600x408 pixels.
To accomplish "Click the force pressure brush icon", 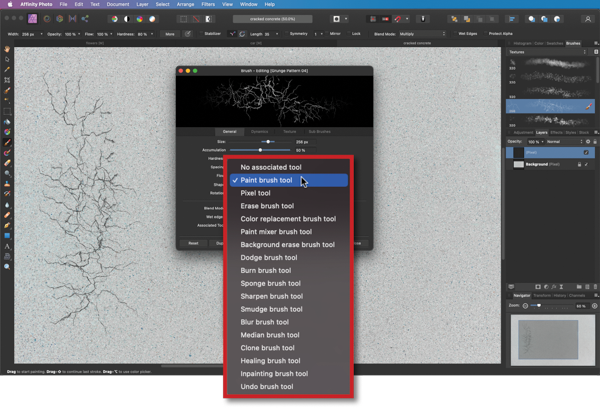I will click(188, 34).
